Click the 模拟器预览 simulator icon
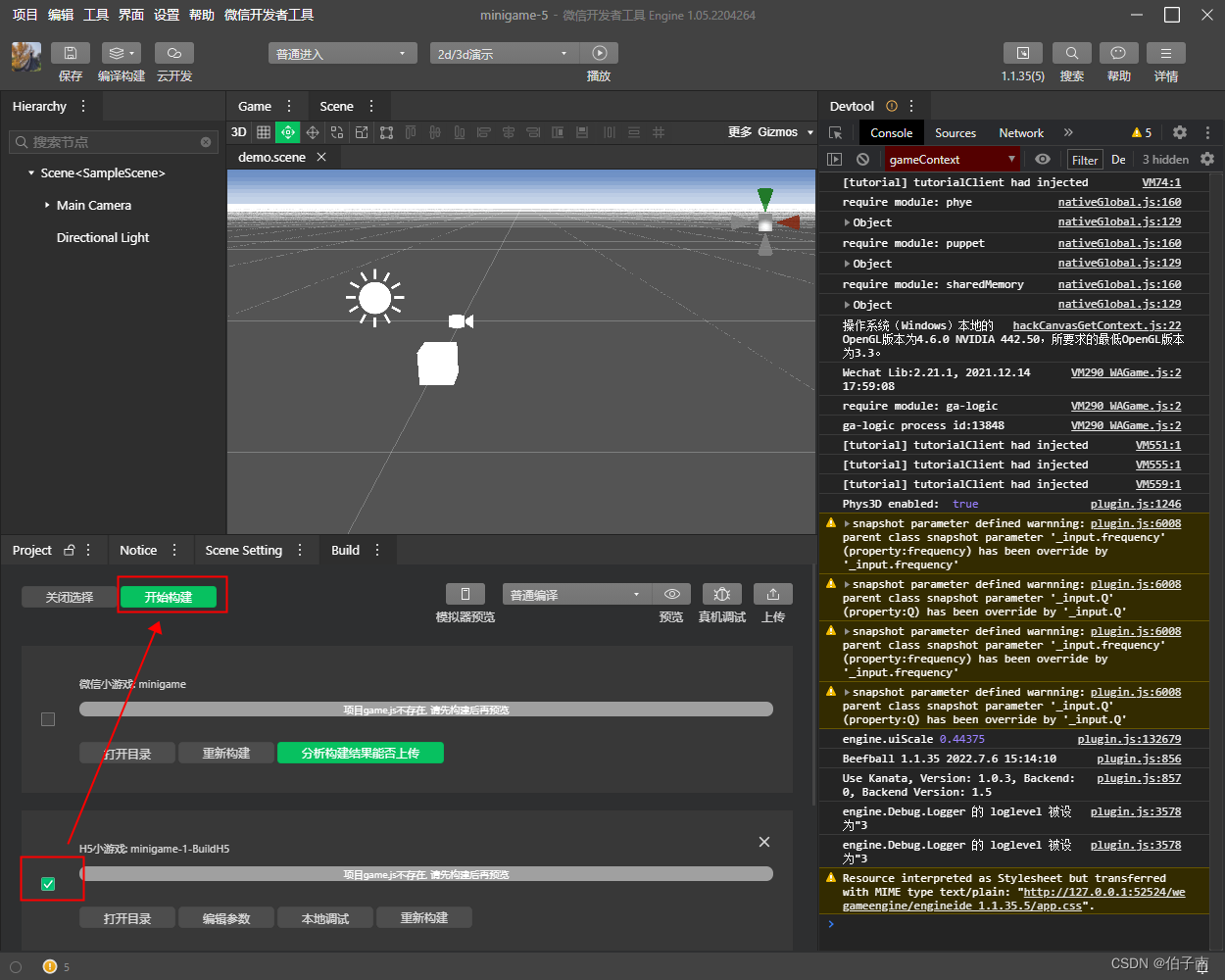The image size is (1225, 980). pos(465,594)
